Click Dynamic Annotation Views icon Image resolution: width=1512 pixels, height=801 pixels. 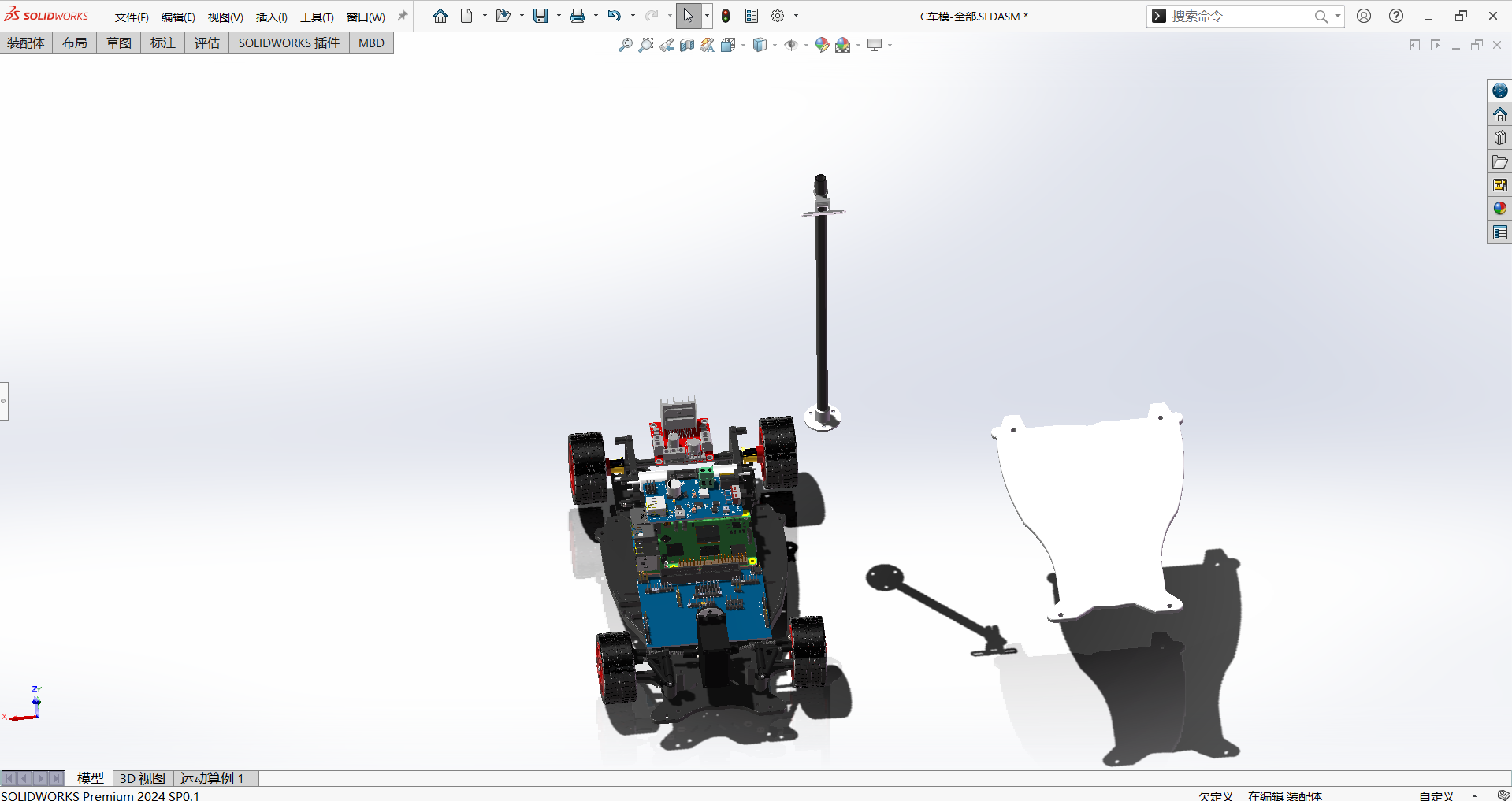click(708, 45)
